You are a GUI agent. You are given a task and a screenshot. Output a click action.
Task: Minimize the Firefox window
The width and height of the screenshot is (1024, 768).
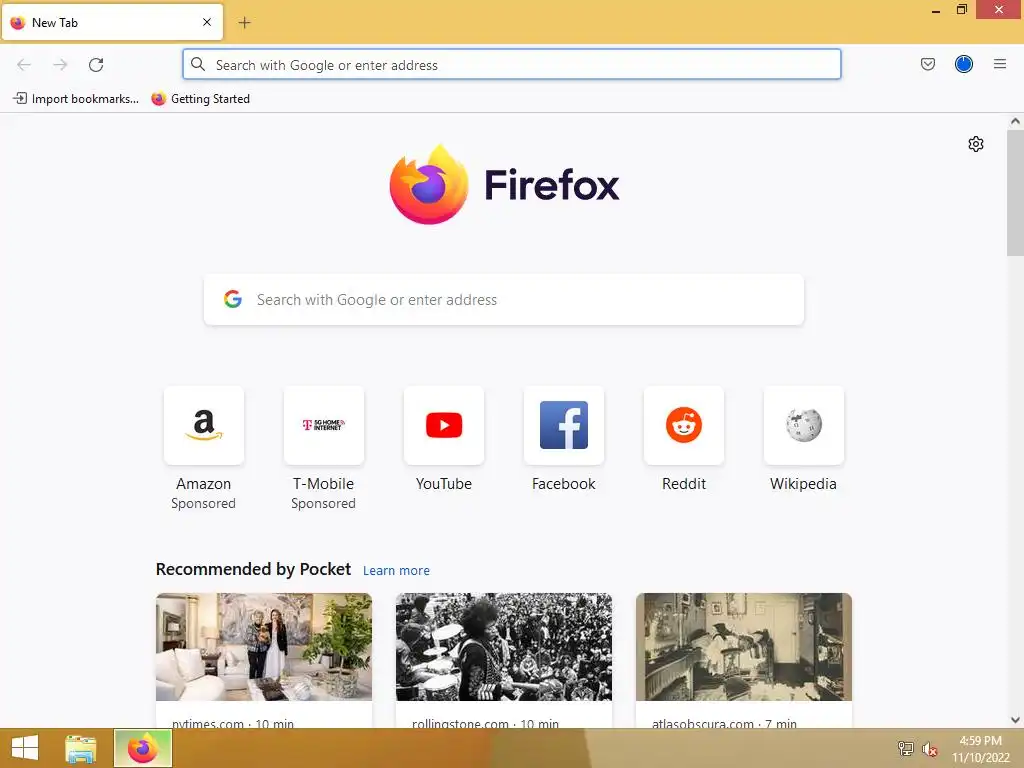[935, 10]
